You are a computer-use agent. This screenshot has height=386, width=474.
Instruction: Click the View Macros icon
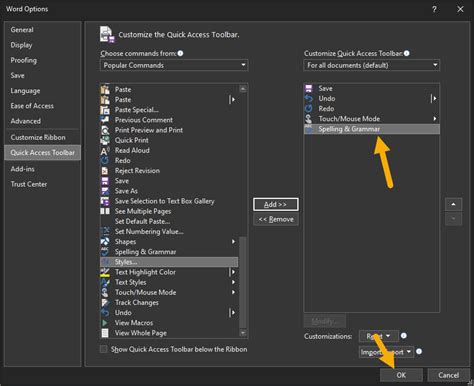pyautogui.click(x=105, y=323)
